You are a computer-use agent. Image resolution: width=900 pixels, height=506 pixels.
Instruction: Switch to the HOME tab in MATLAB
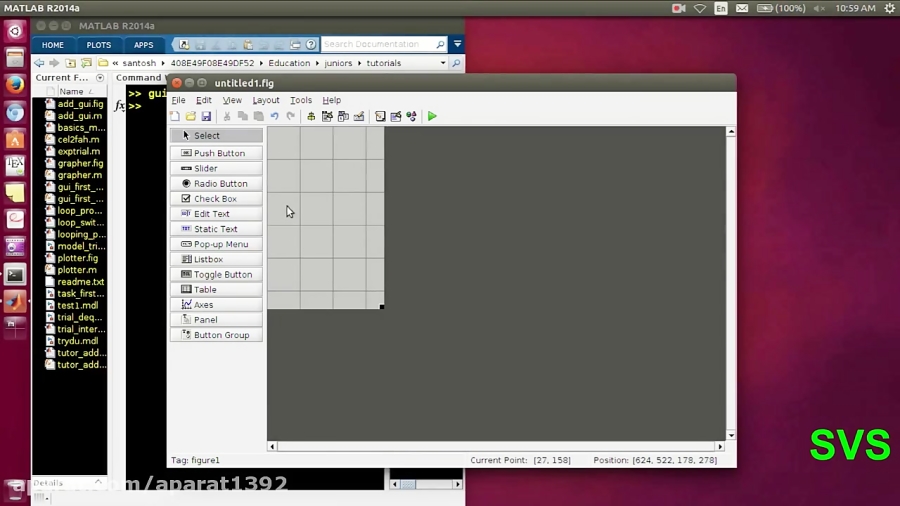(x=53, y=45)
